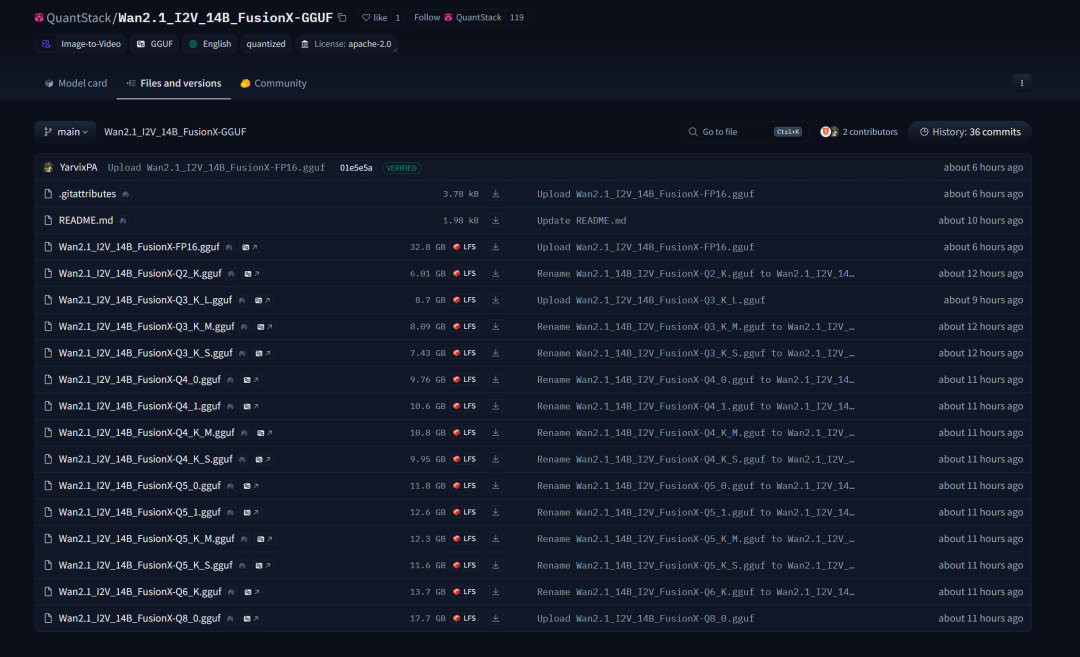Download the FusionX-Q5_1.gguf file
The image size is (1080, 657).
pyautogui.click(x=495, y=512)
